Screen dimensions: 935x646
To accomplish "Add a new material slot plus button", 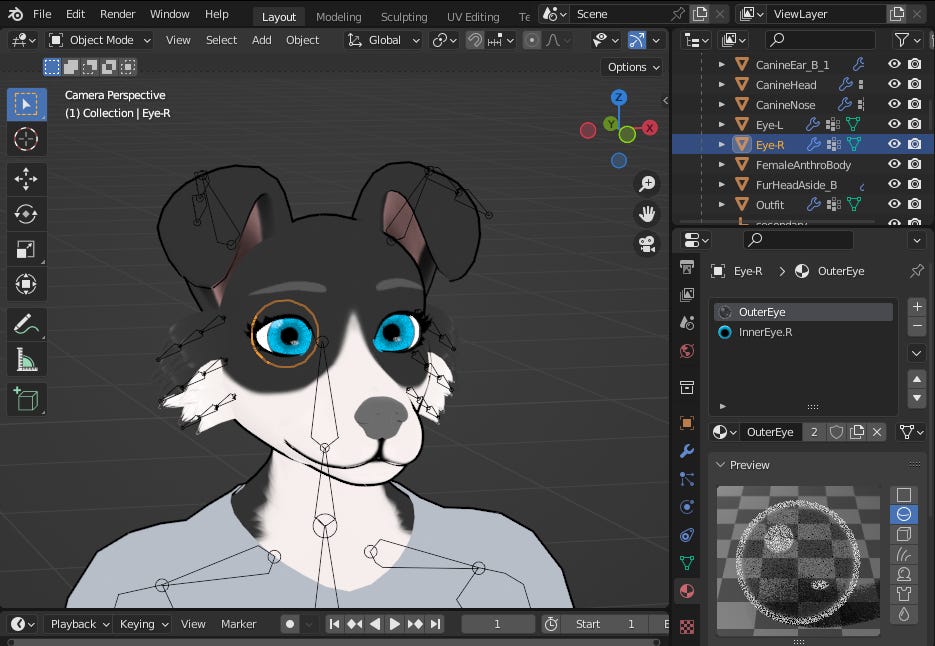I will [917, 307].
